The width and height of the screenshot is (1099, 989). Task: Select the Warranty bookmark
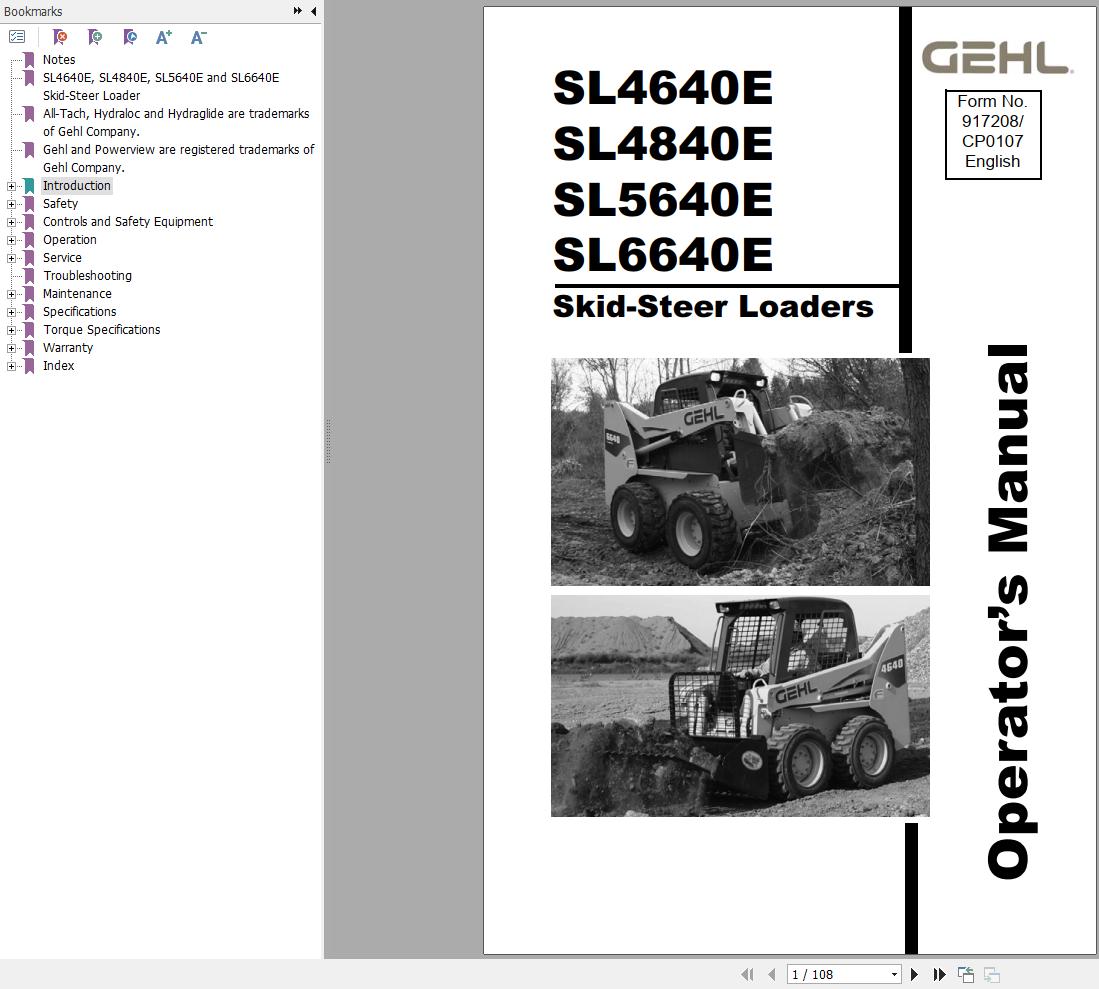pos(67,348)
